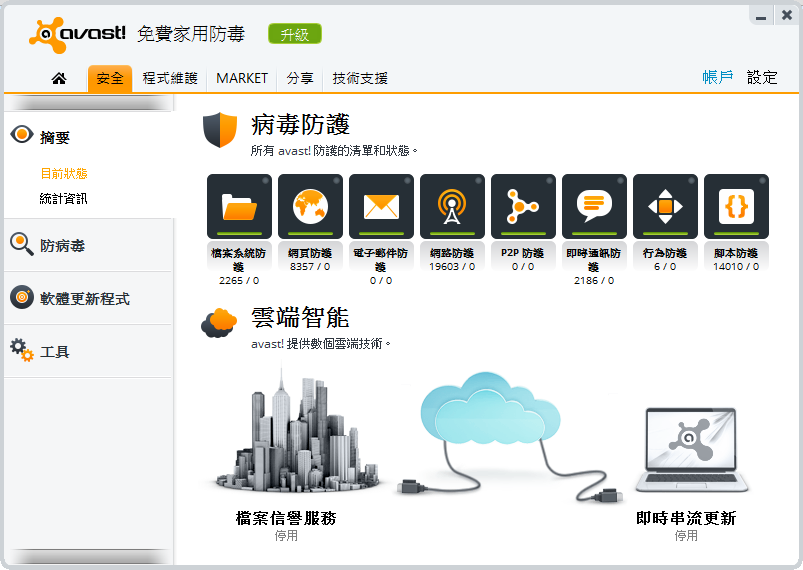The width and height of the screenshot is (803, 570).
Task: Open the File System Shield (檔案系統防護) tile
Action: (239, 206)
